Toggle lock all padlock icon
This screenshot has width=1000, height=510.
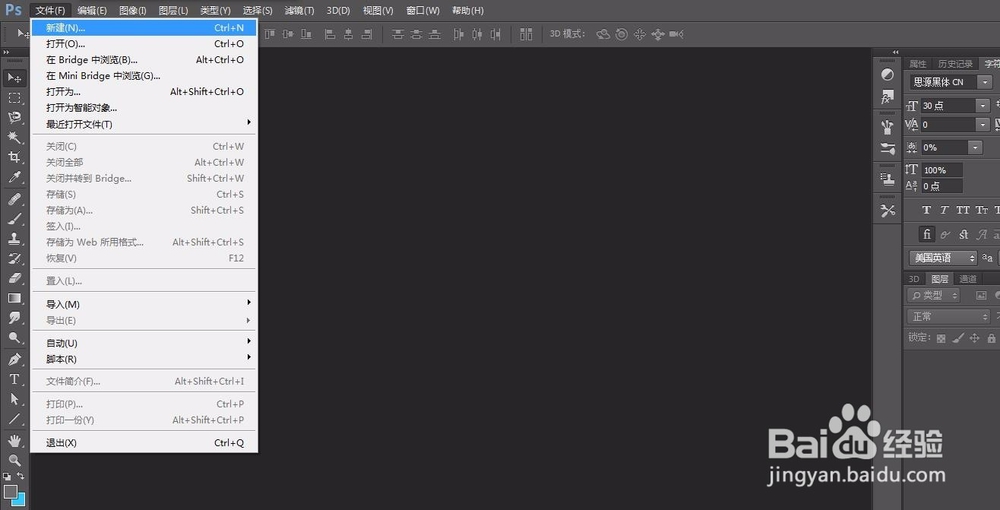coord(991,339)
